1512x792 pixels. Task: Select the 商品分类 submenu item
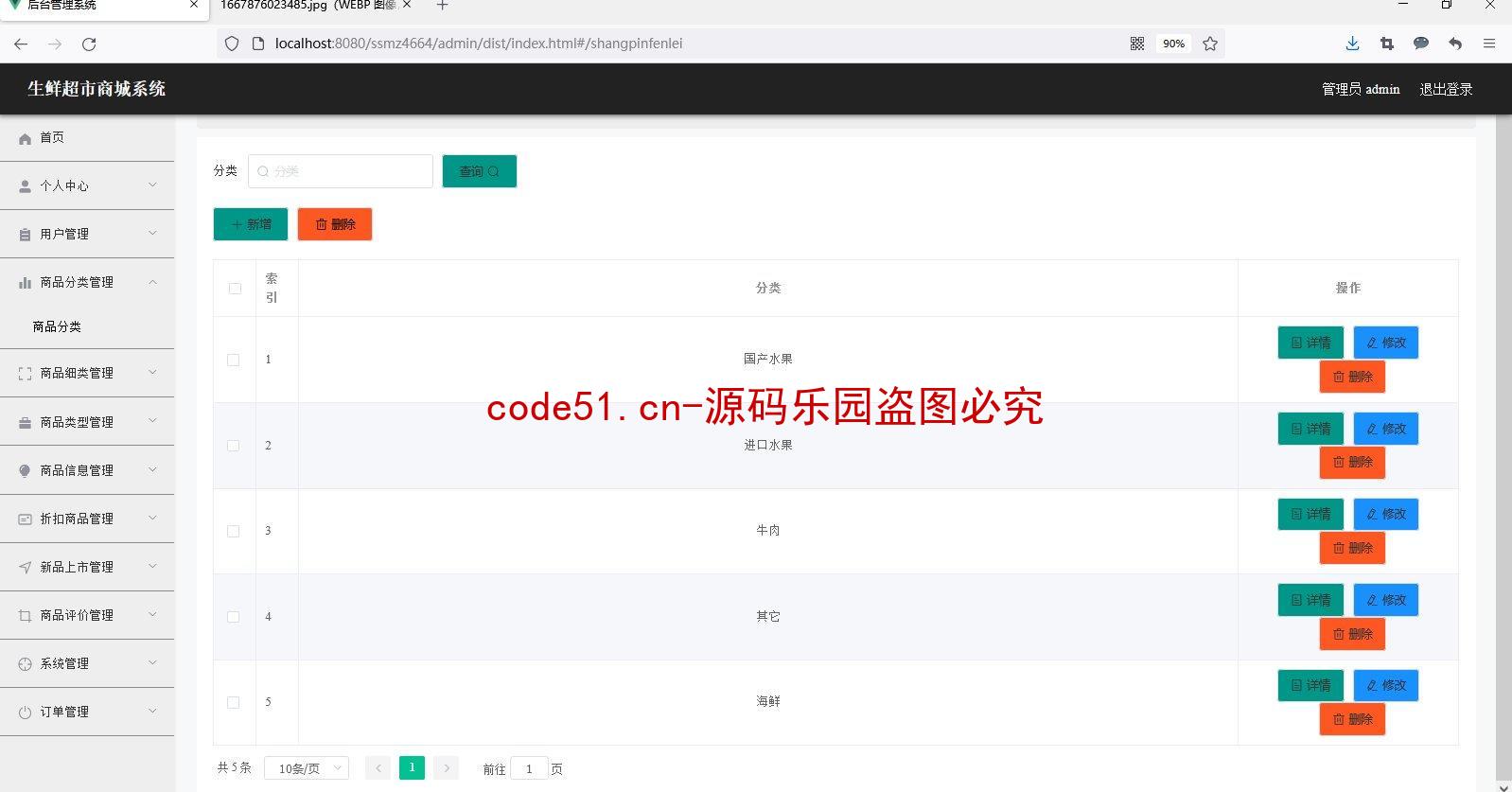pyautogui.click(x=57, y=326)
